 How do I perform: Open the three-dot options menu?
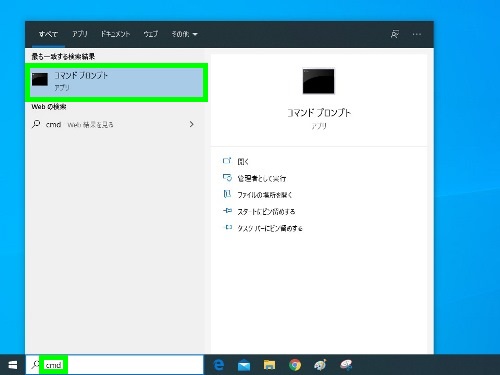(417, 34)
